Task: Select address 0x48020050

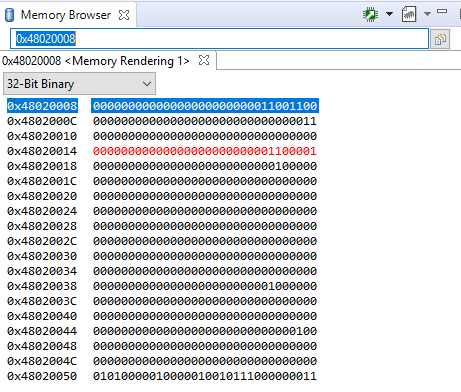Action: click(x=42, y=376)
